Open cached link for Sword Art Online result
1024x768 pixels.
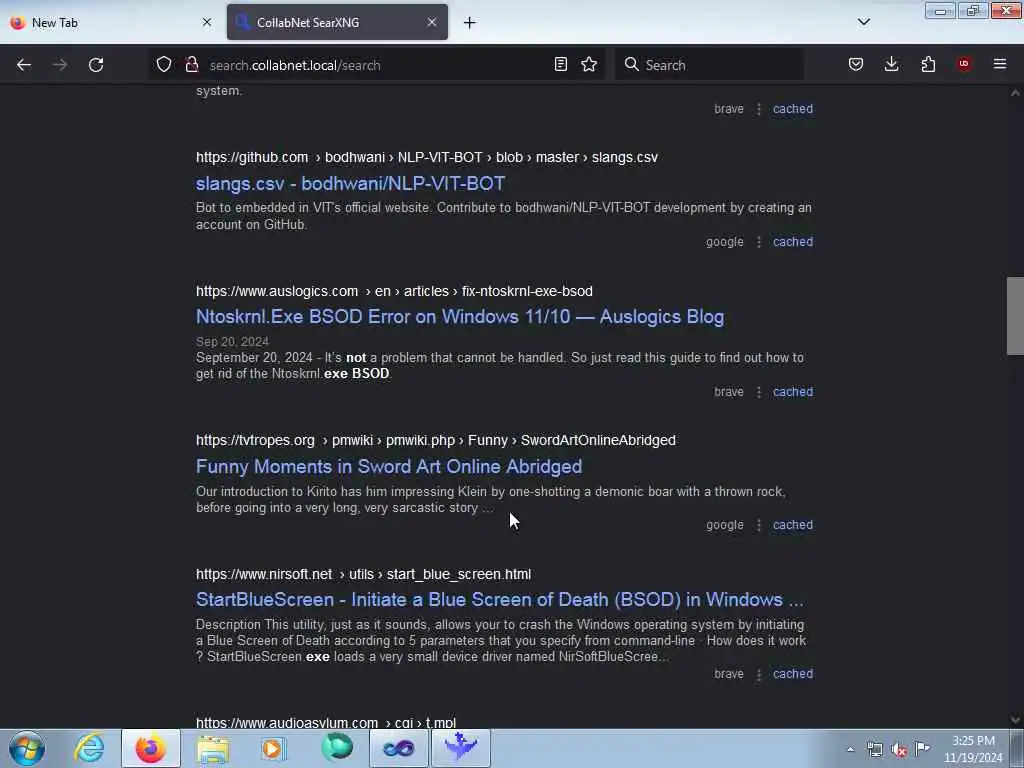click(793, 525)
